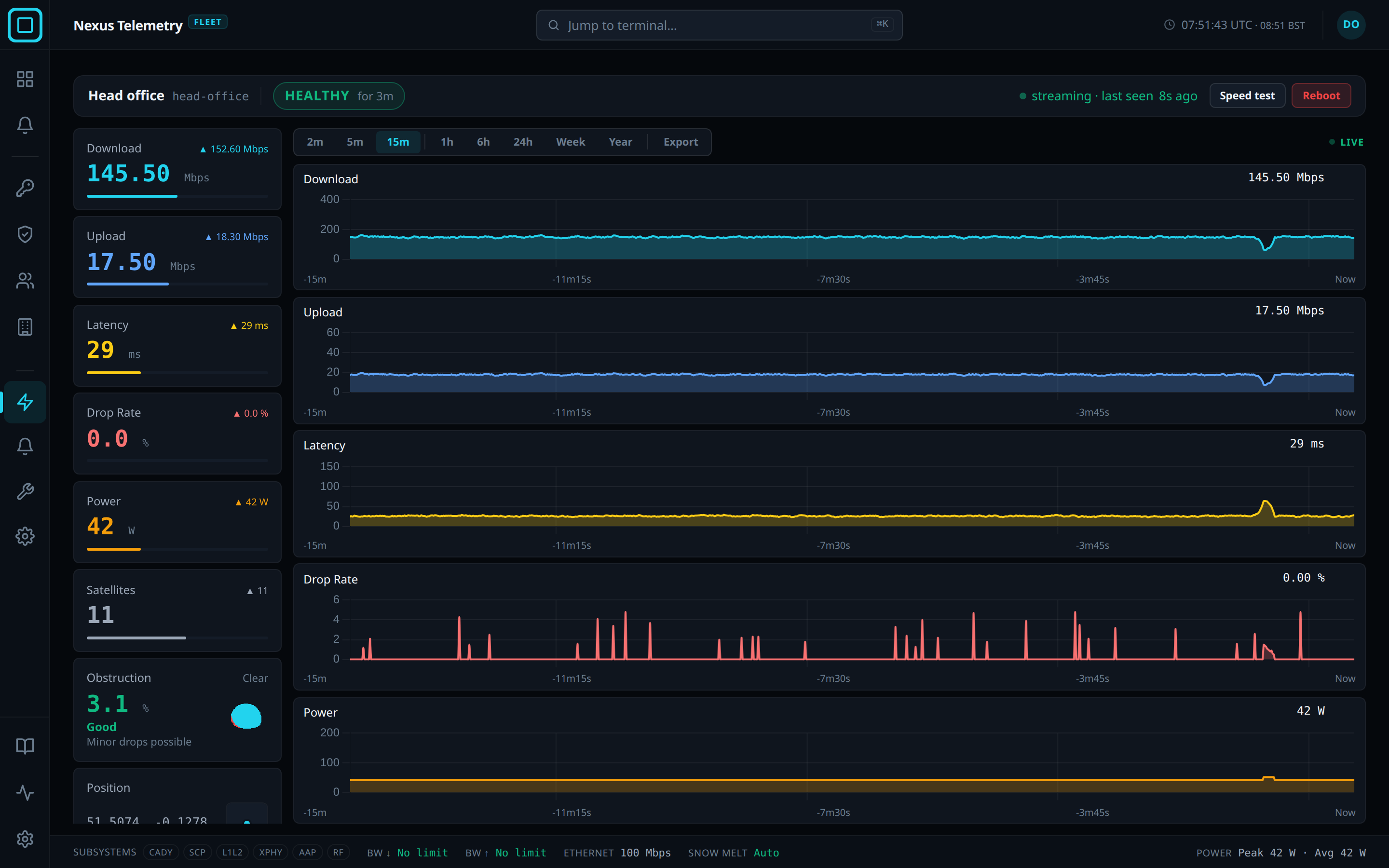Open the book documentation icon
The image size is (1389, 868).
tap(25, 746)
